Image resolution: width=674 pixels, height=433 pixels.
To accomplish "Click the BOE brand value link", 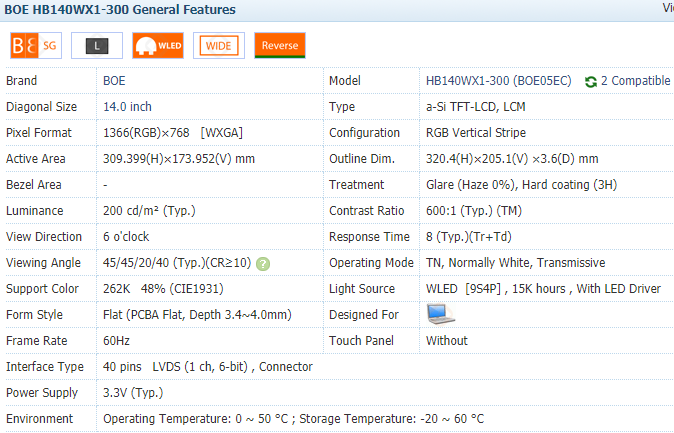I will [114, 81].
